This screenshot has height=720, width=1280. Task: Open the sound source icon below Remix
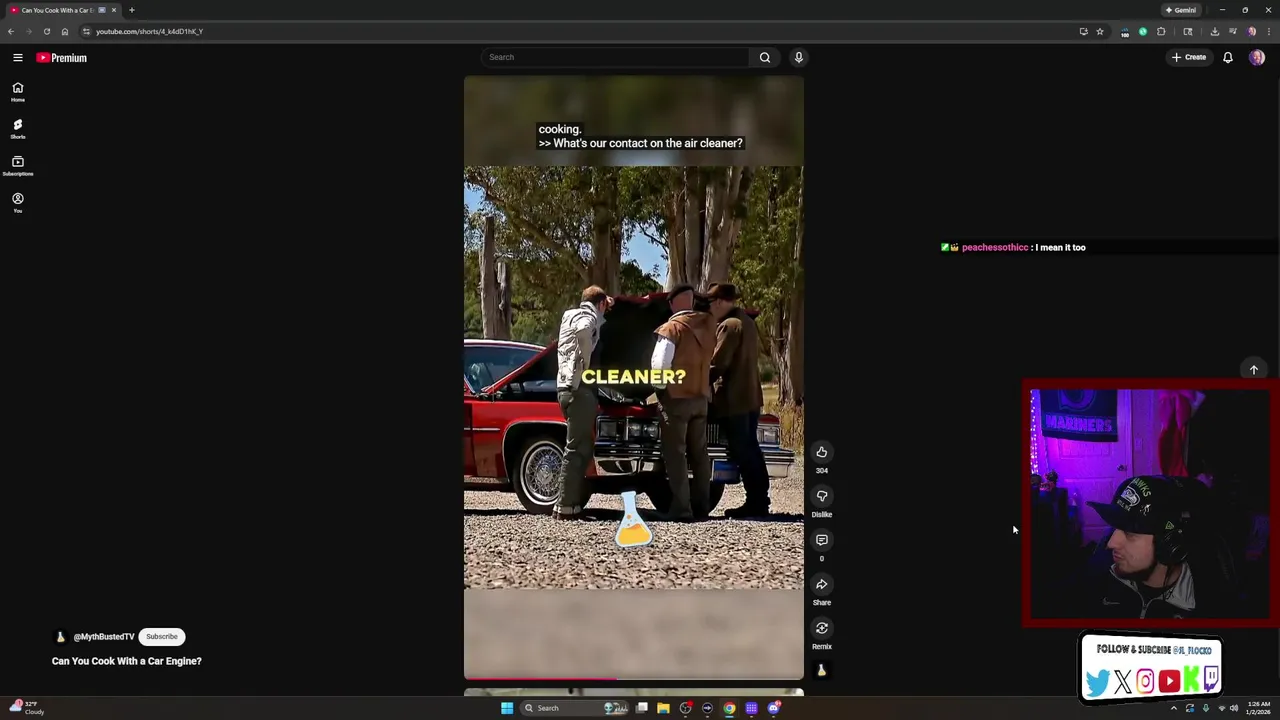tap(821, 670)
